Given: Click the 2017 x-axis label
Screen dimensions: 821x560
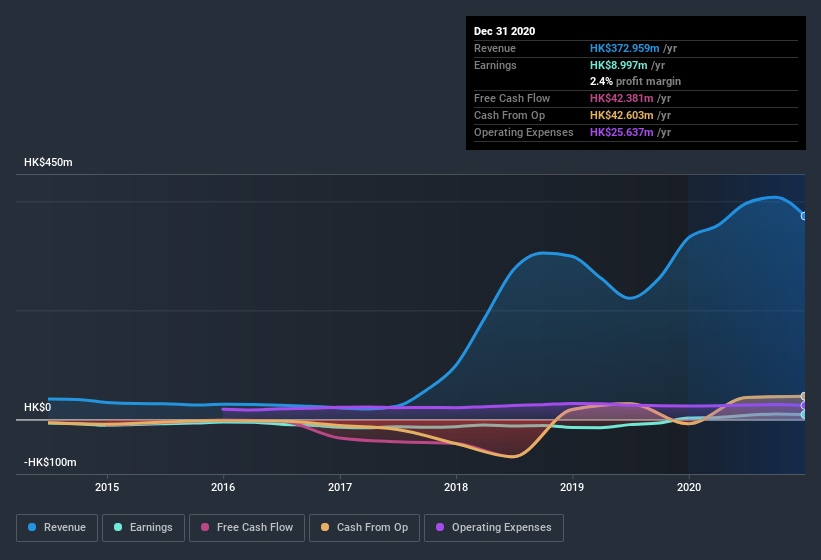Looking at the screenshot, I should [340, 487].
